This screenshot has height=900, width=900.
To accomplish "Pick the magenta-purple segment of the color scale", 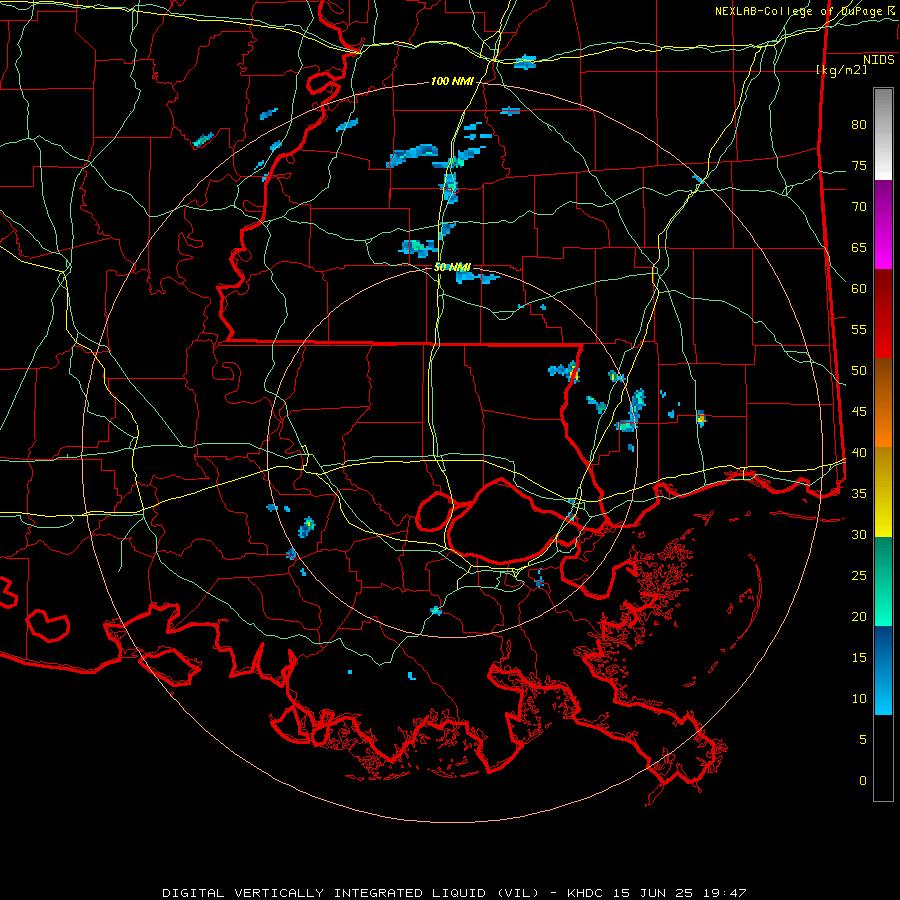I will coord(883,224).
